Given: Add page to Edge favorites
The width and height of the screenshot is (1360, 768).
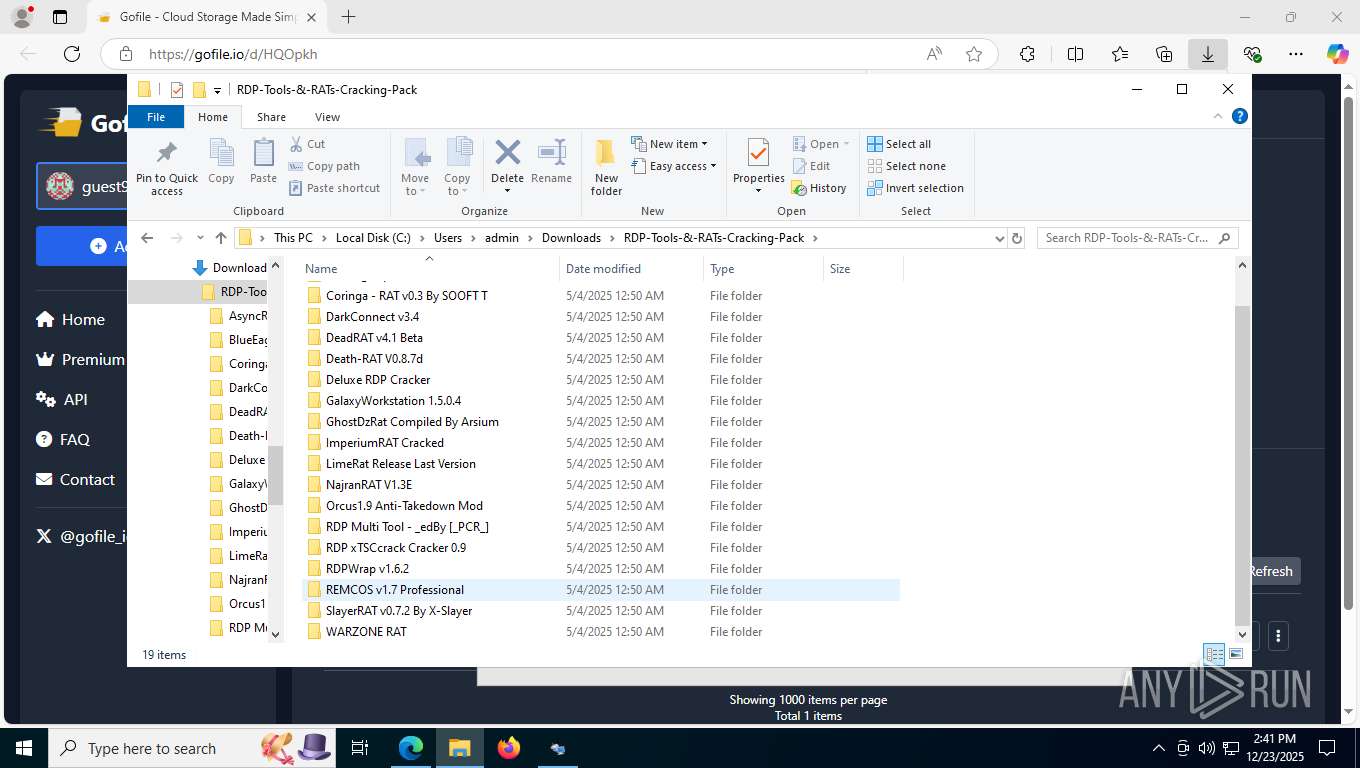Looking at the screenshot, I should (x=974, y=54).
